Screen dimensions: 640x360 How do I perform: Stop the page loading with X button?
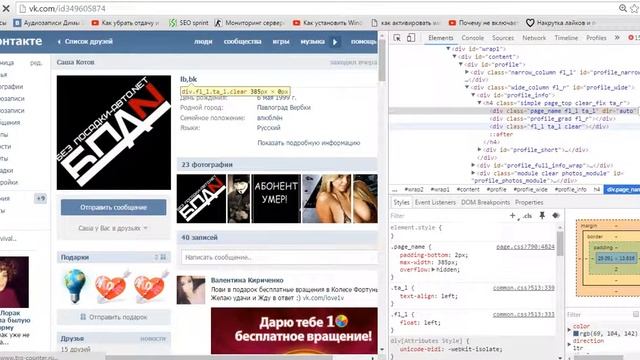click(x=6, y=8)
